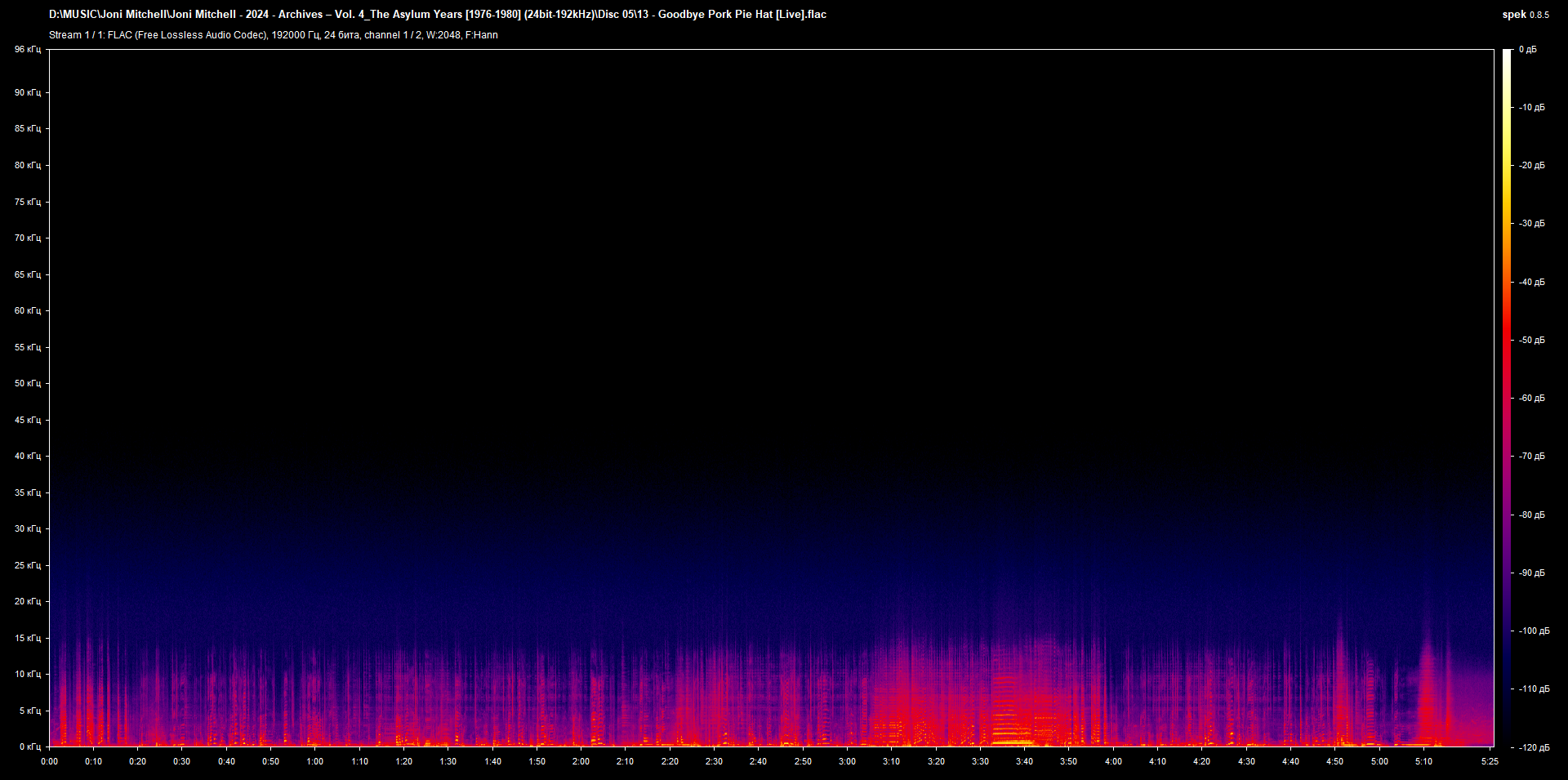Click the file path title text
Image resolution: width=1568 pixels, height=780 pixels.
(x=437, y=14)
